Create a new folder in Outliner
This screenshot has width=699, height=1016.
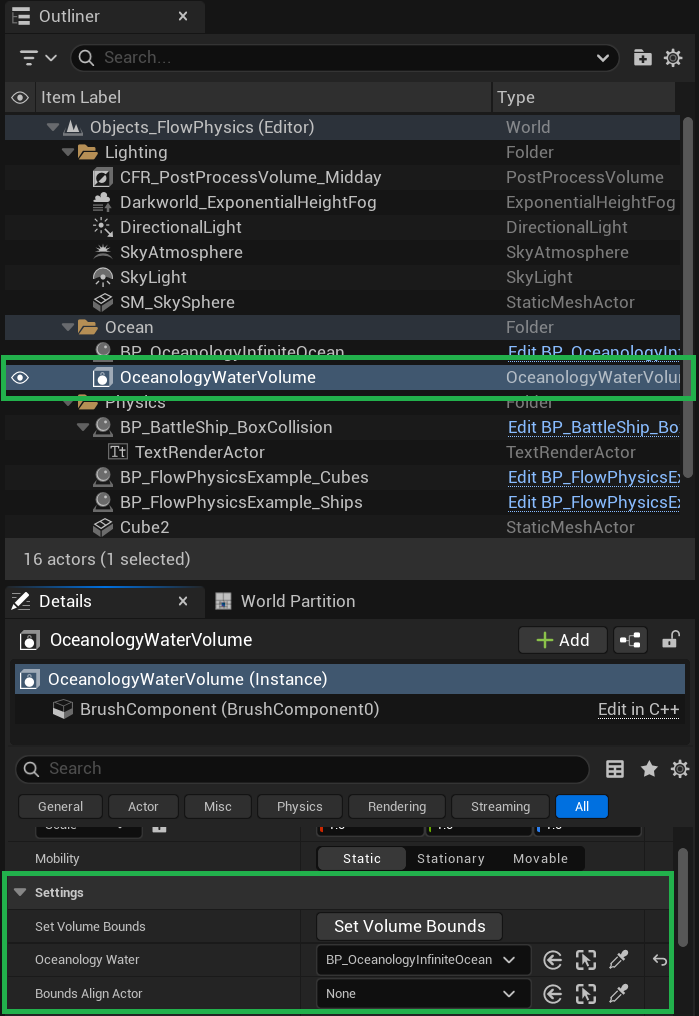click(x=643, y=58)
